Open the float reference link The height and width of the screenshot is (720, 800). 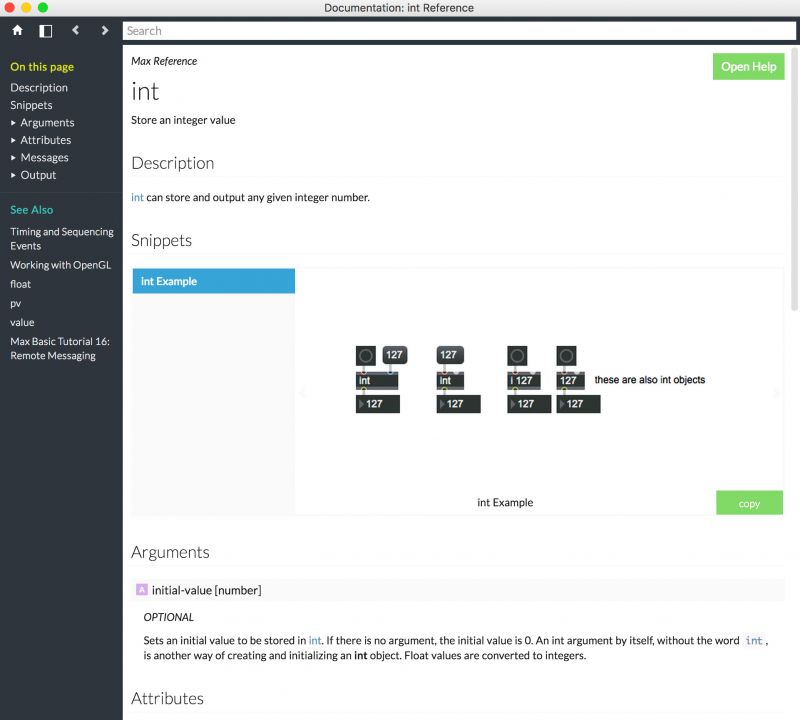coord(20,284)
